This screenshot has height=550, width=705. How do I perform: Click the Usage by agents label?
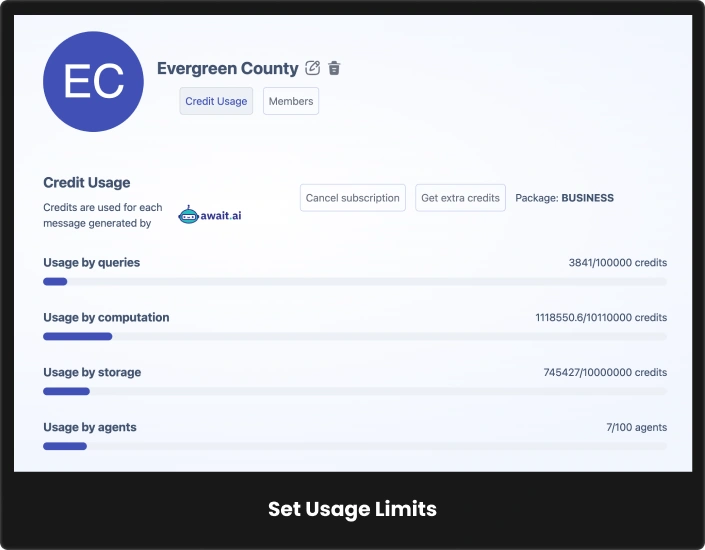(x=90, y=427)
